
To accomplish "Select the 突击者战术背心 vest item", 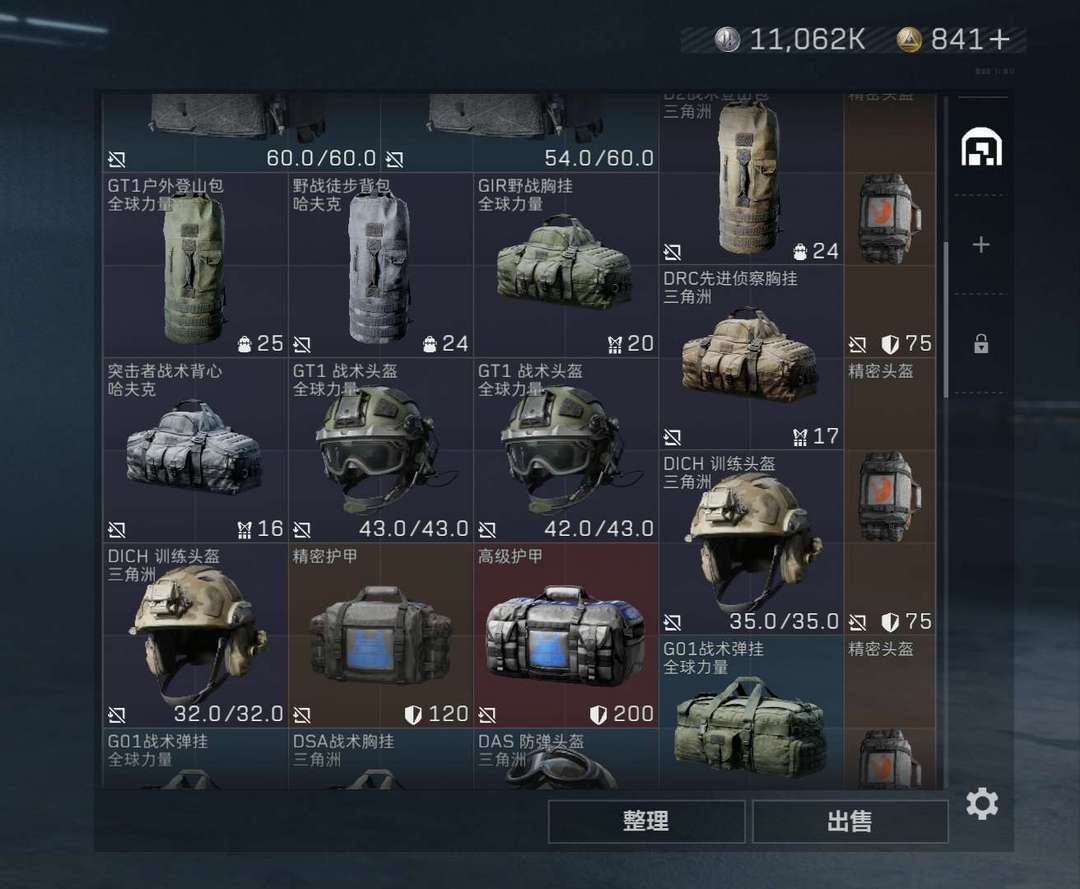I will pos(195,450).
